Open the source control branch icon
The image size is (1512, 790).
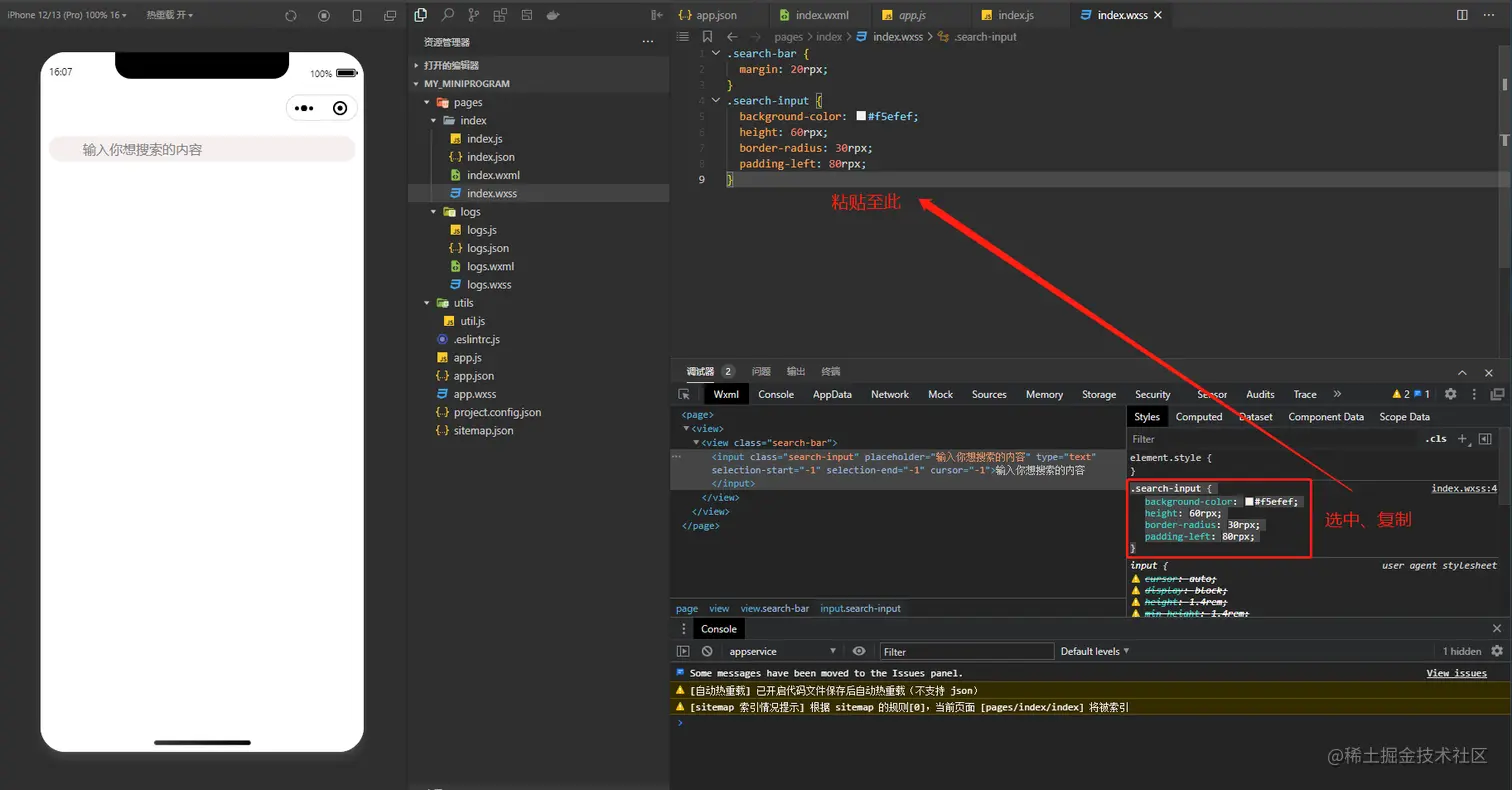[x=473, y=15]
